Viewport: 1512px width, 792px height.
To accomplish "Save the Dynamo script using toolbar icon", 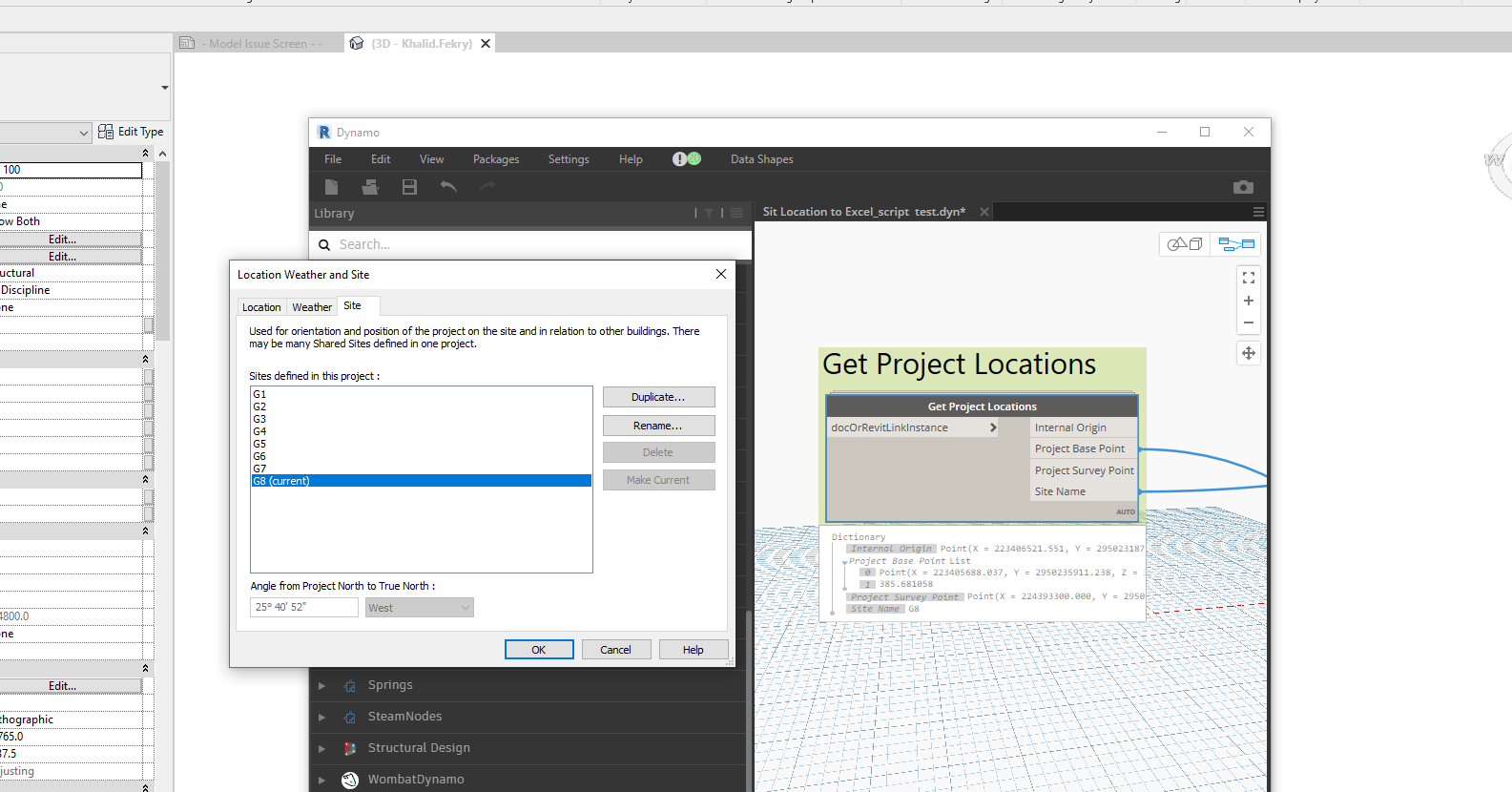I will point(409,187).
